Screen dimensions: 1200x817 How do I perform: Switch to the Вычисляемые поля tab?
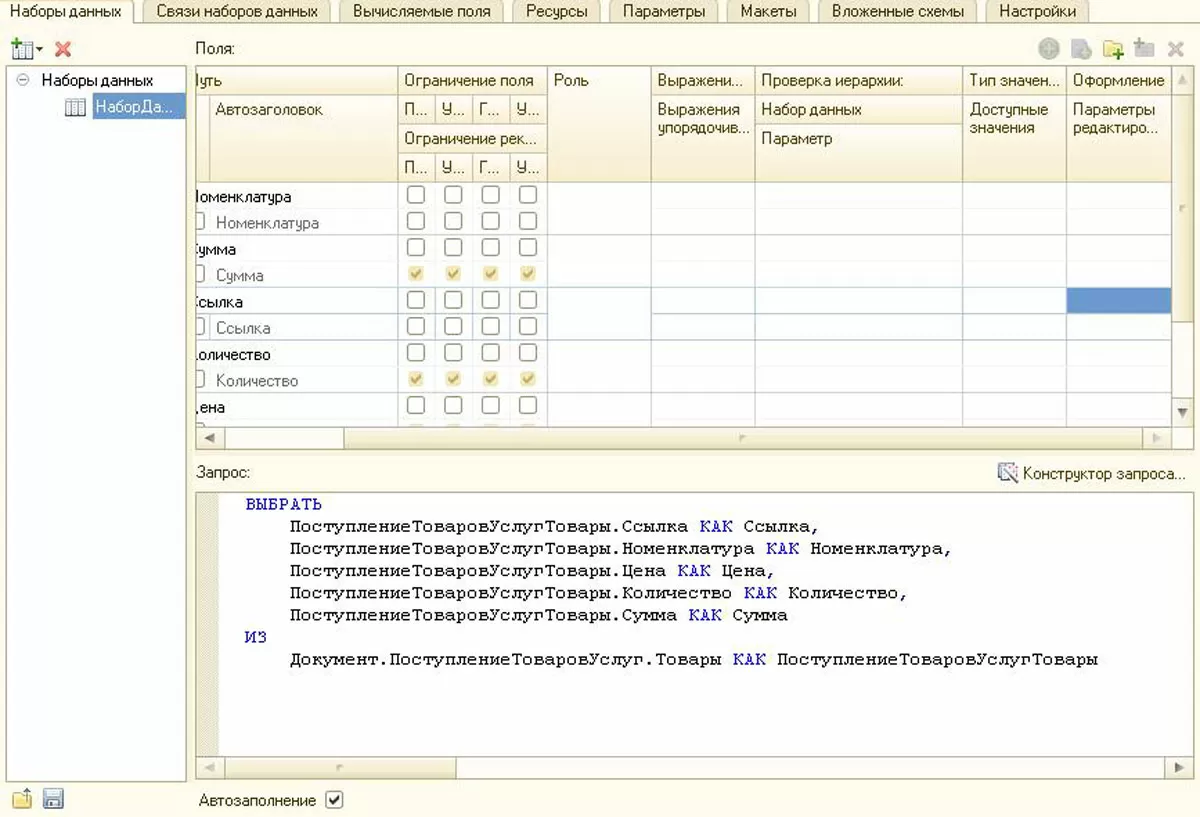coord(421,12)
